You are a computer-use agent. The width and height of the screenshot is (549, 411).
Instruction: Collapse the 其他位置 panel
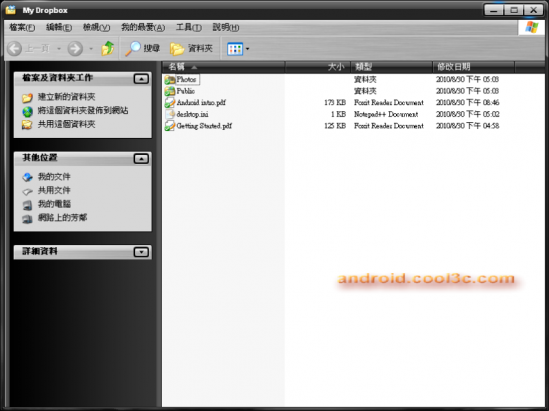pyautogui.click(x=141, y=159)
